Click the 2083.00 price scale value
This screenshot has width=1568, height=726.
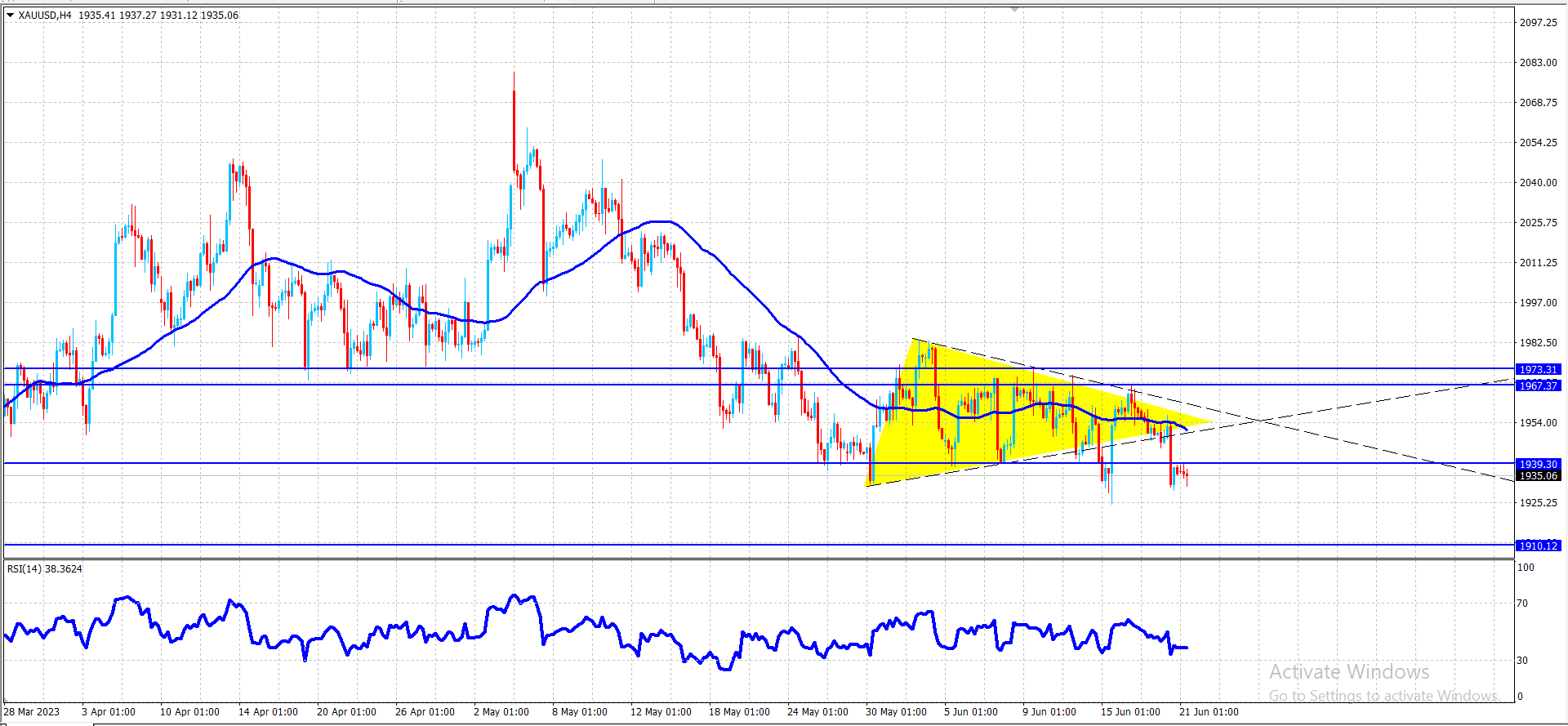(1538, 63)
